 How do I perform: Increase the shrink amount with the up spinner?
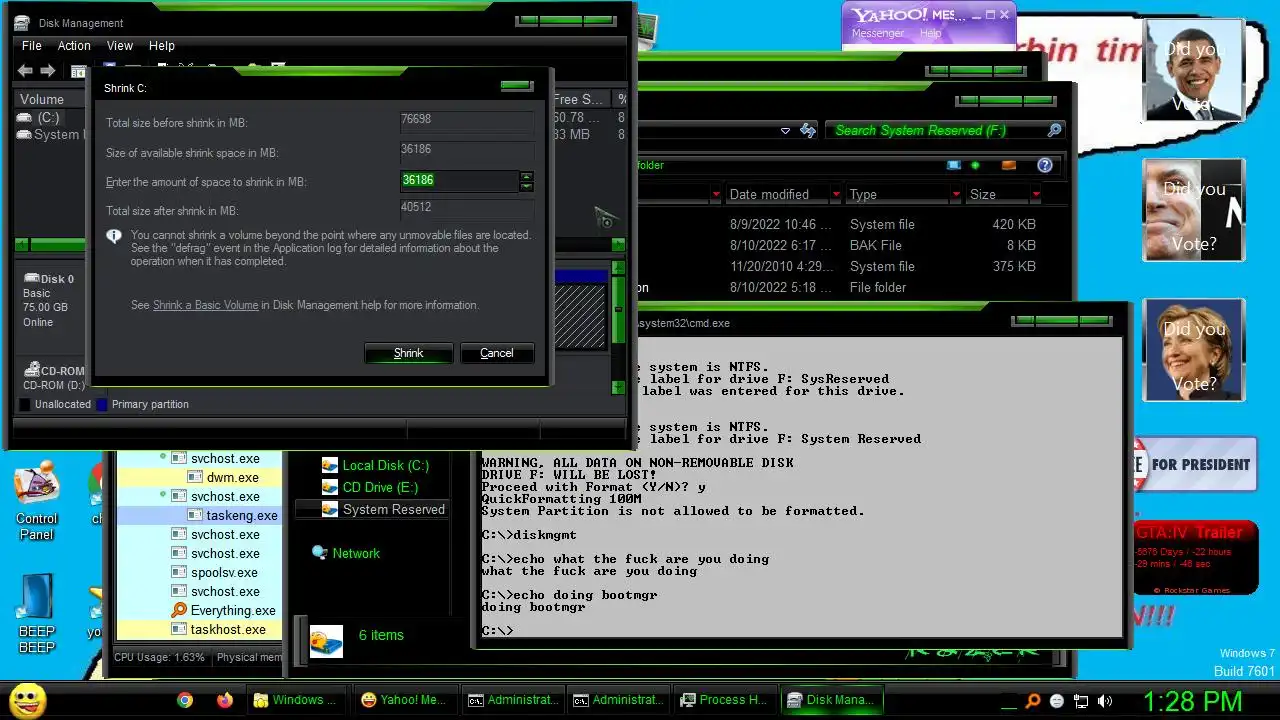point(526,176)
